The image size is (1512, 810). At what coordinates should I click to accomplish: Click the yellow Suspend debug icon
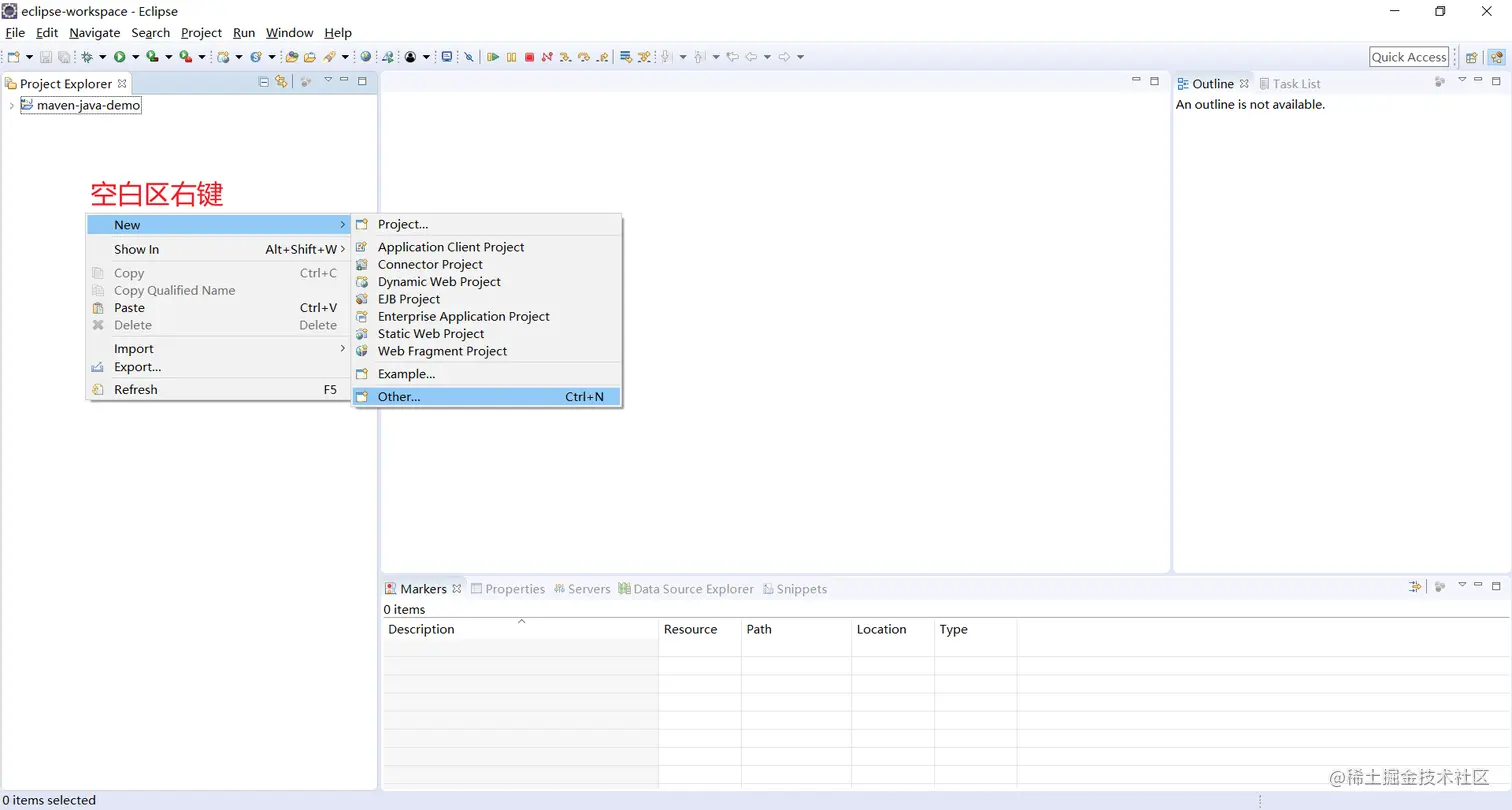(511, 57)
